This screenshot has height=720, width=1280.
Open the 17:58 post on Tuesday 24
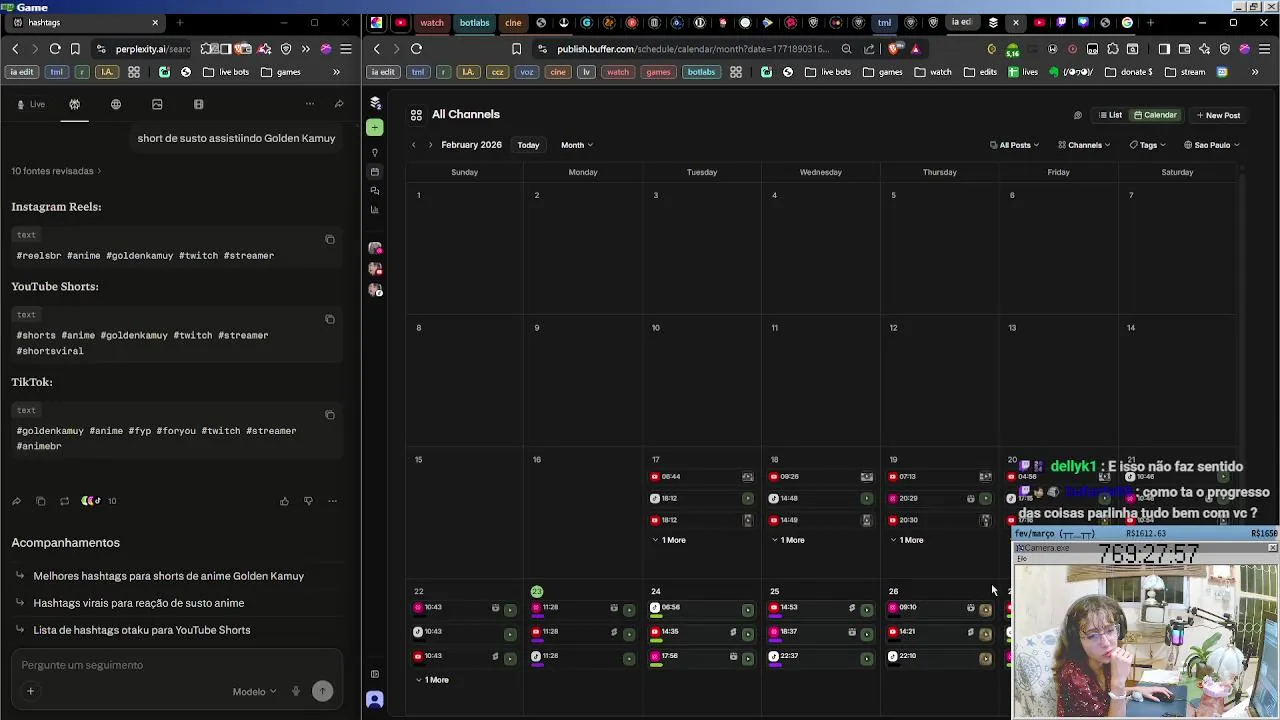(x=701, y=656)
